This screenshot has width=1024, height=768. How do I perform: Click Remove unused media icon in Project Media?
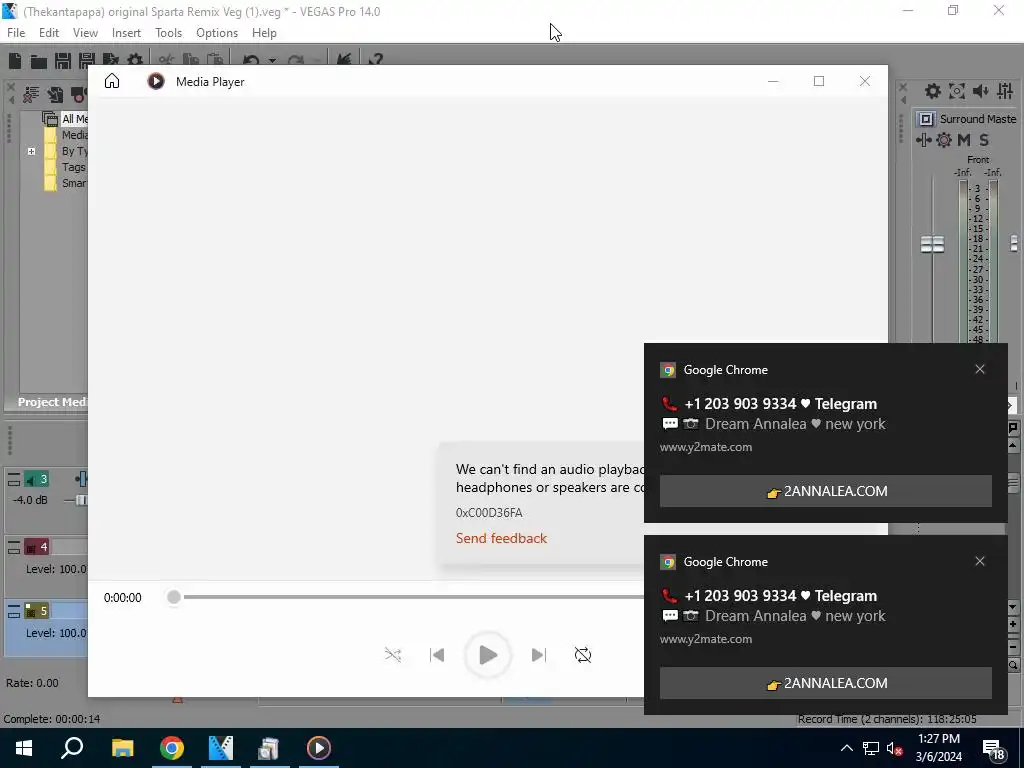coord(31,95)
